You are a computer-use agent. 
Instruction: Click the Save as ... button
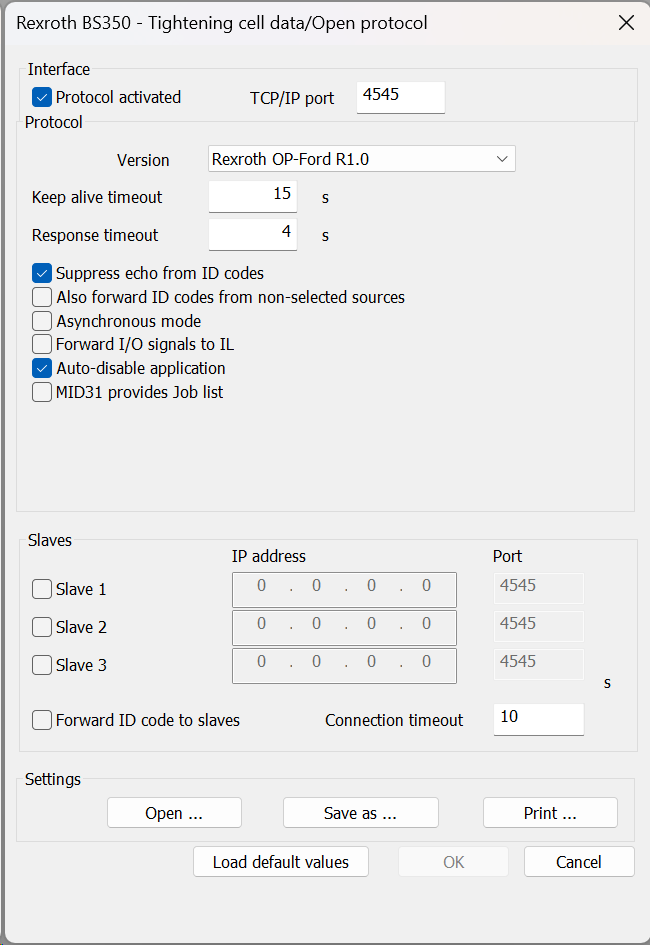pos(360,813)
